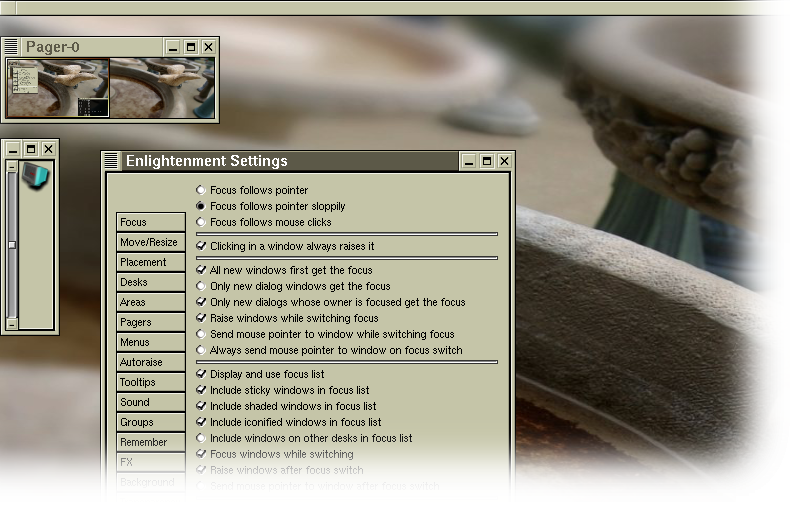Enable Send mouse pointer to window while switching
800x525 pixels.
[x=326, y=334]
